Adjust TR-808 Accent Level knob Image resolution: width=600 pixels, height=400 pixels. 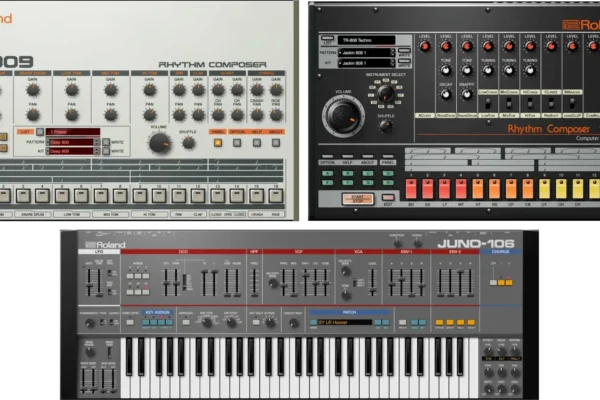click(x=424, y=47)
